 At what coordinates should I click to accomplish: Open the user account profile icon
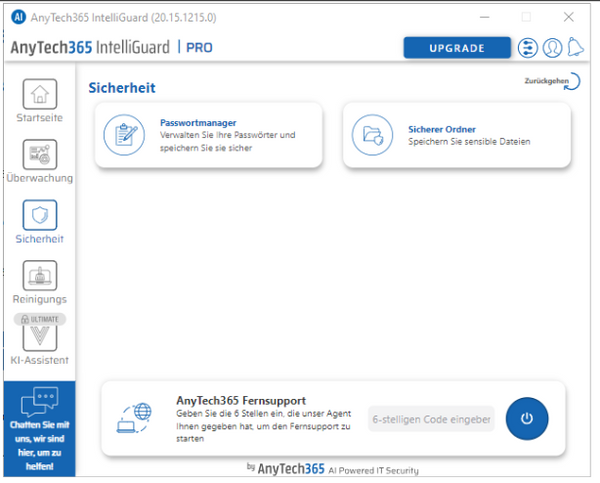click(552, 47)
